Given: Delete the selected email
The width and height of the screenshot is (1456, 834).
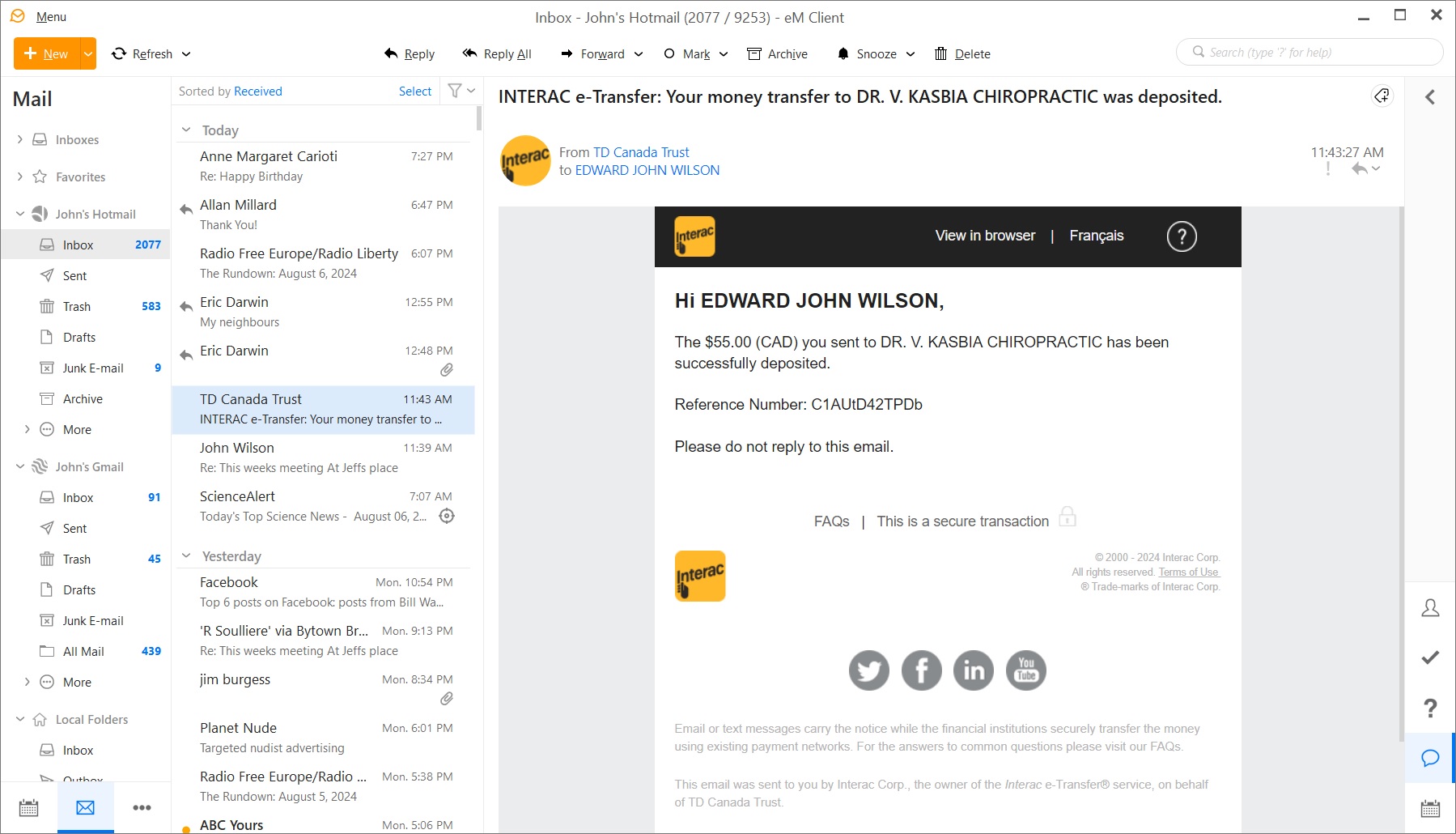Looking at the screenshot, I should click(x=962, y=53).
